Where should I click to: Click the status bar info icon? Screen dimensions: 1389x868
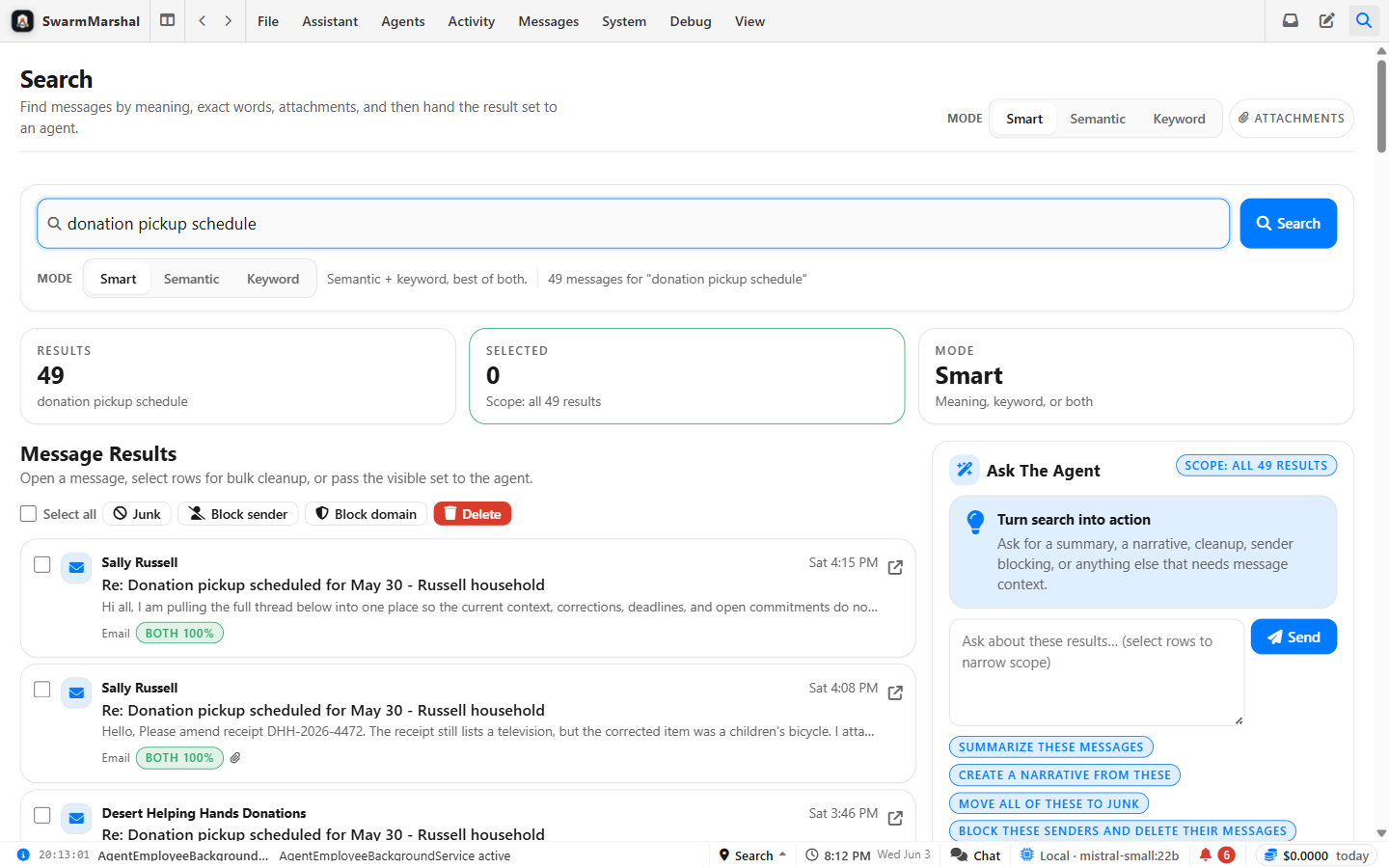point(23,854)
